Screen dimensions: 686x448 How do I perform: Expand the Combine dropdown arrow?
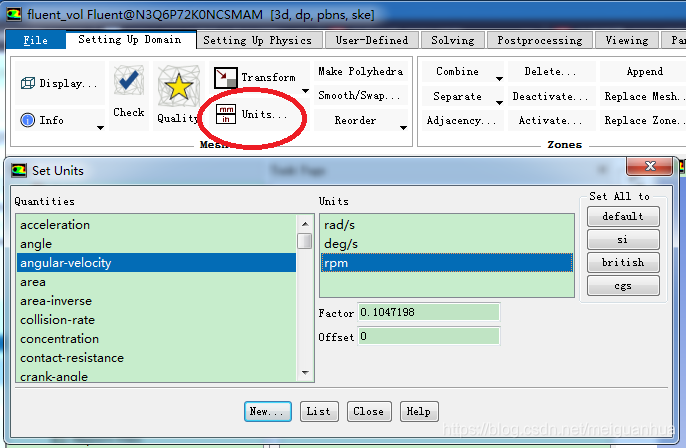(499, 79)
